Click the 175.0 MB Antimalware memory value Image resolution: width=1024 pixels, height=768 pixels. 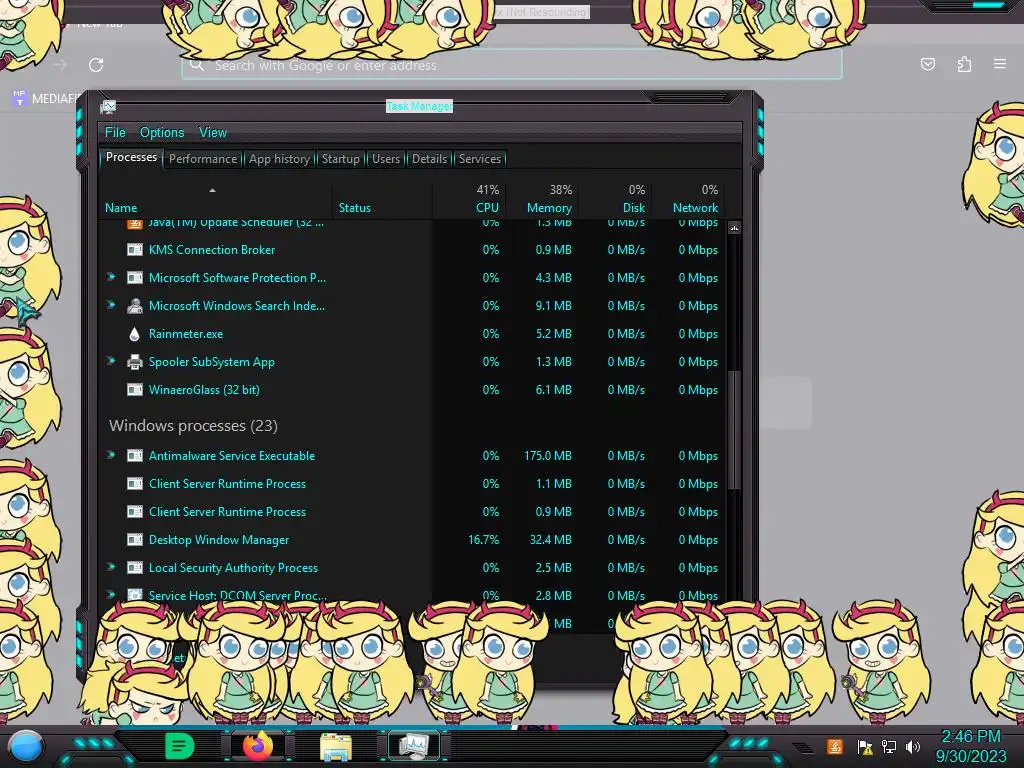tap(547, 456)
